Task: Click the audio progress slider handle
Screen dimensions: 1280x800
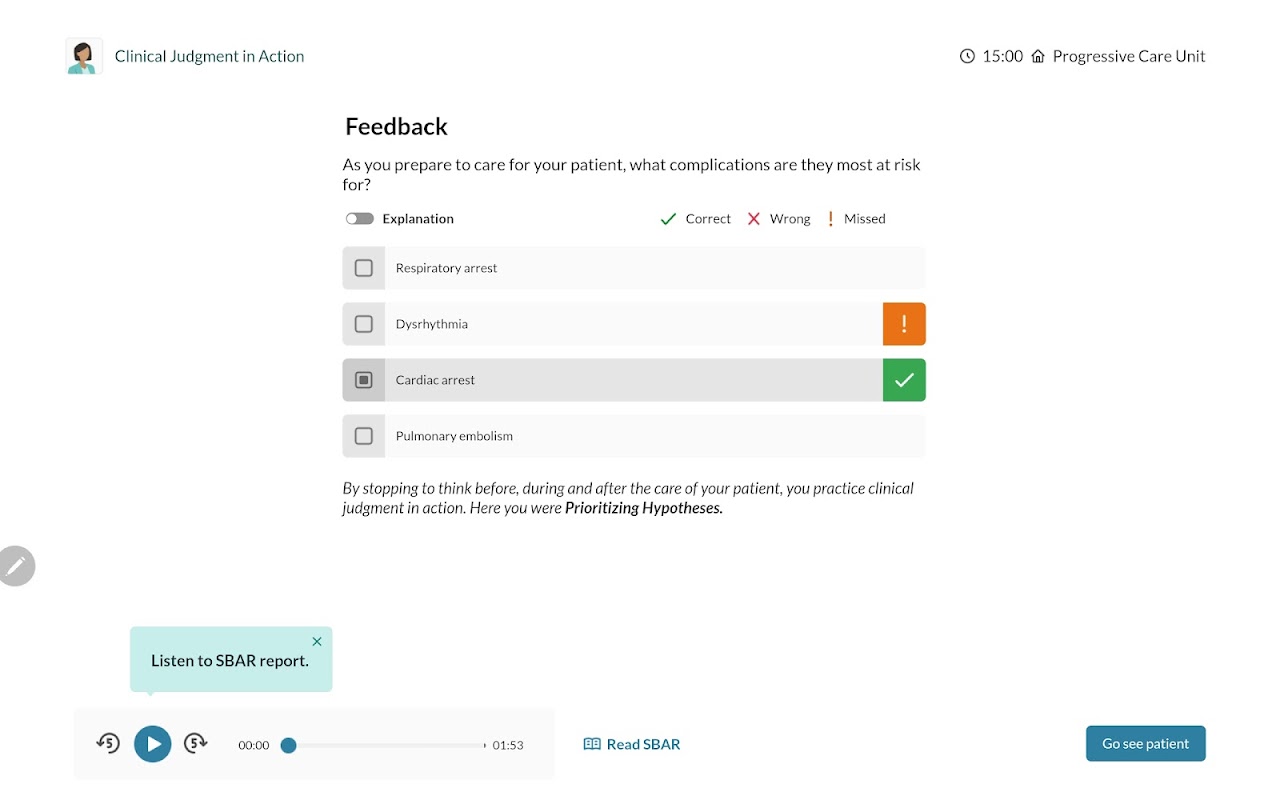Action: (x=288, y=745)
